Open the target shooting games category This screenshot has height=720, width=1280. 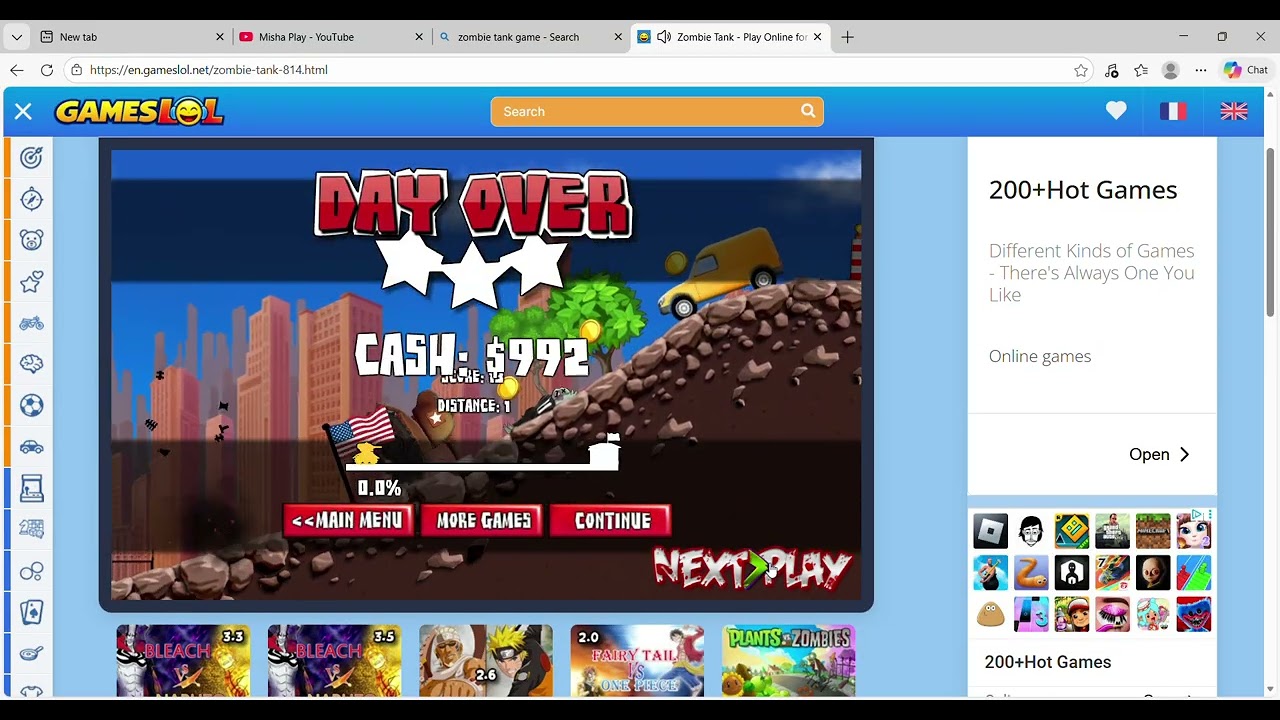[31, 157]
